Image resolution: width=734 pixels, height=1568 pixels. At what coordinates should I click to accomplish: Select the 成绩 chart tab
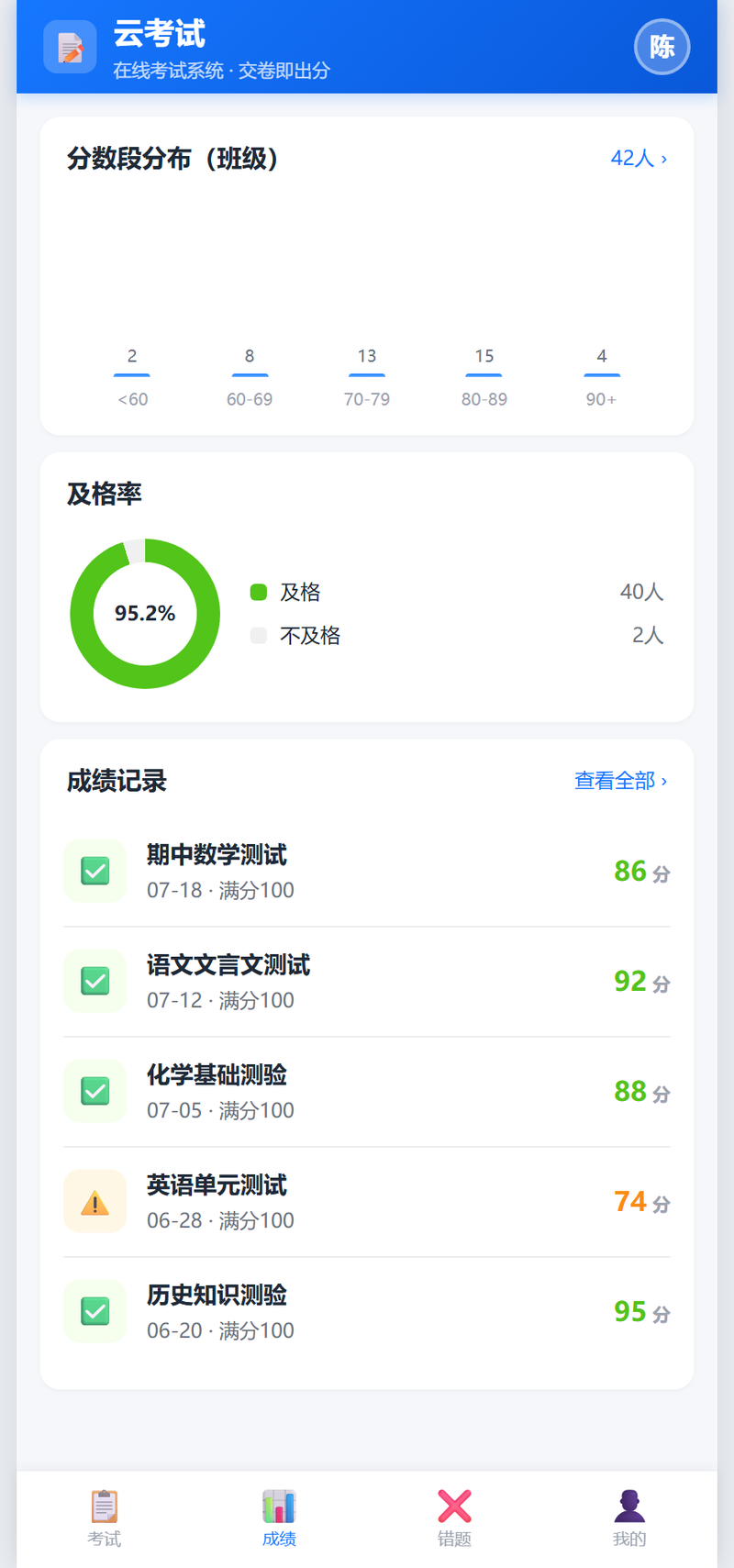point(279,1518)
